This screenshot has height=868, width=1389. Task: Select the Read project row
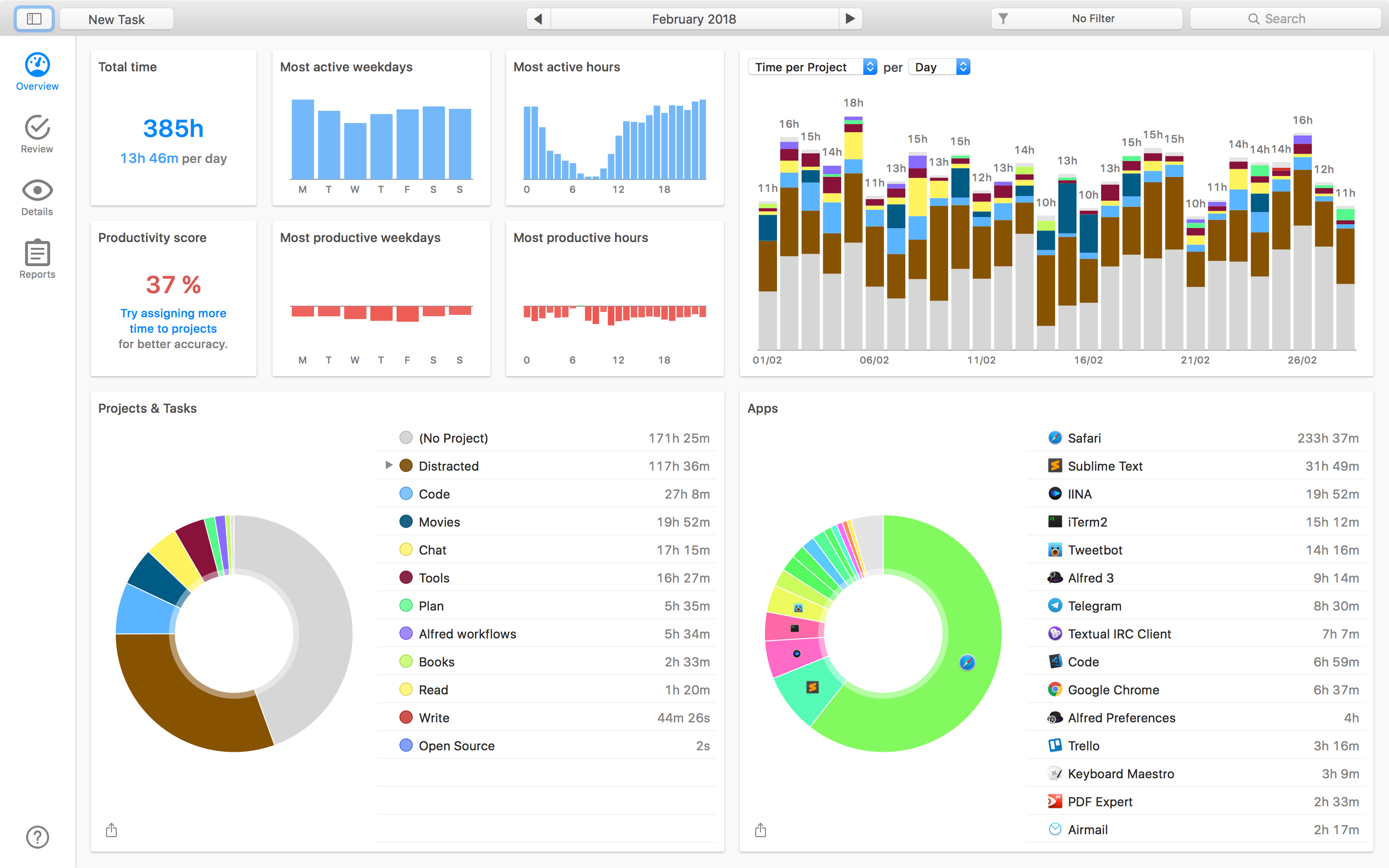point(547,690)
